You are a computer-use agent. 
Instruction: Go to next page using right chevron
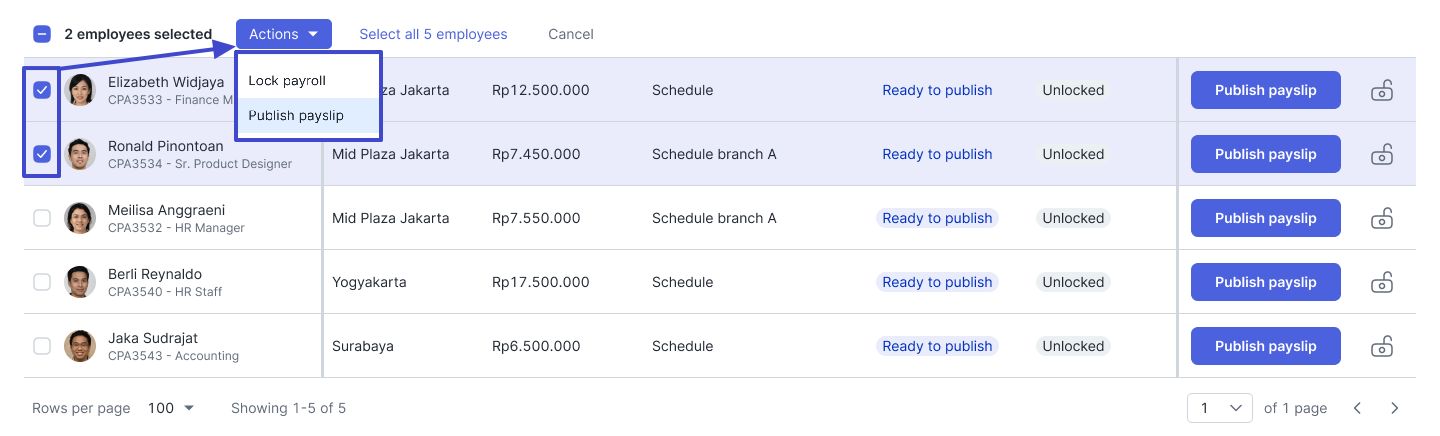(x=1395, y=408)
